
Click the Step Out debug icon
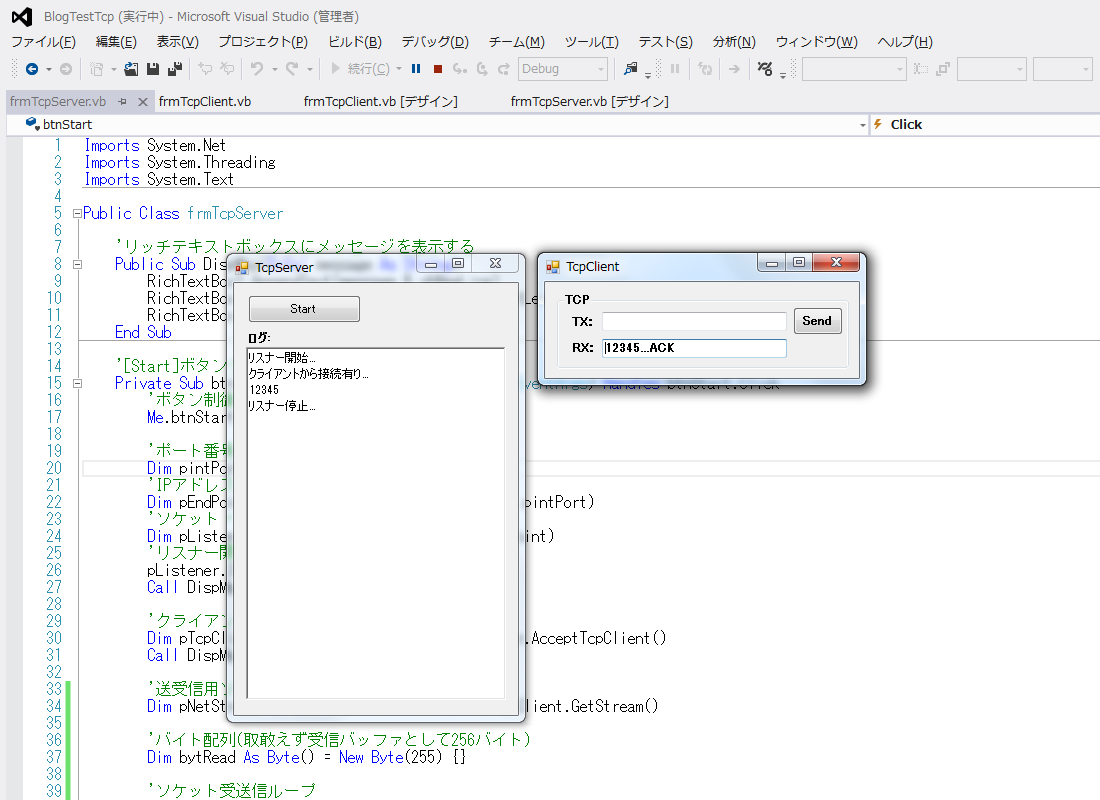[x=504, y=69]
